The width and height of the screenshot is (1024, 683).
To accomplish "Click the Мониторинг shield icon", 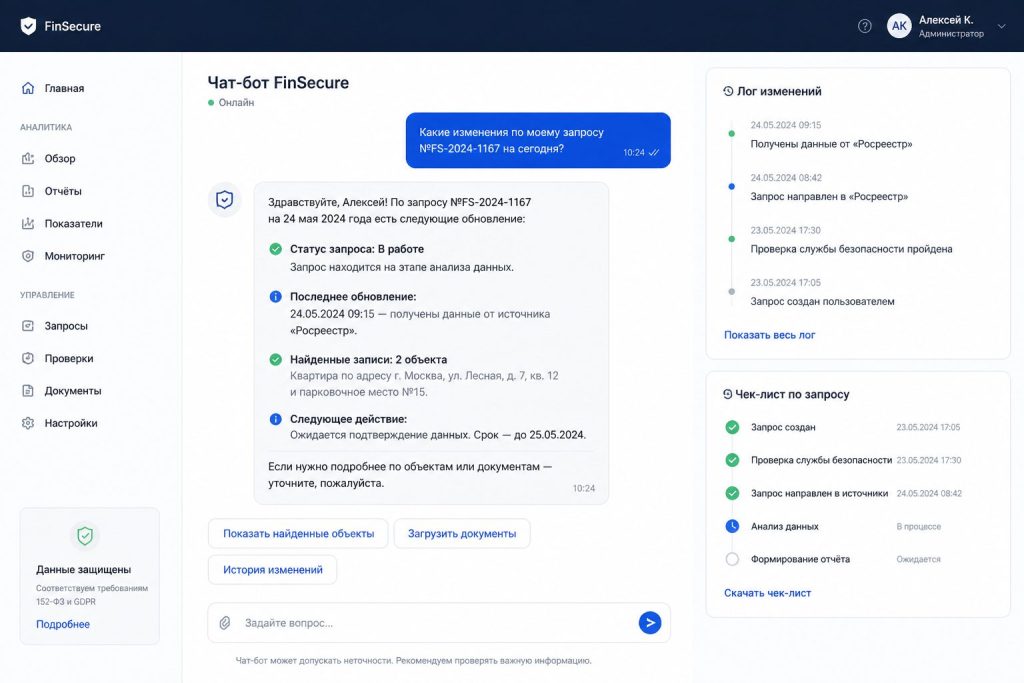I will tap(27, 256).
